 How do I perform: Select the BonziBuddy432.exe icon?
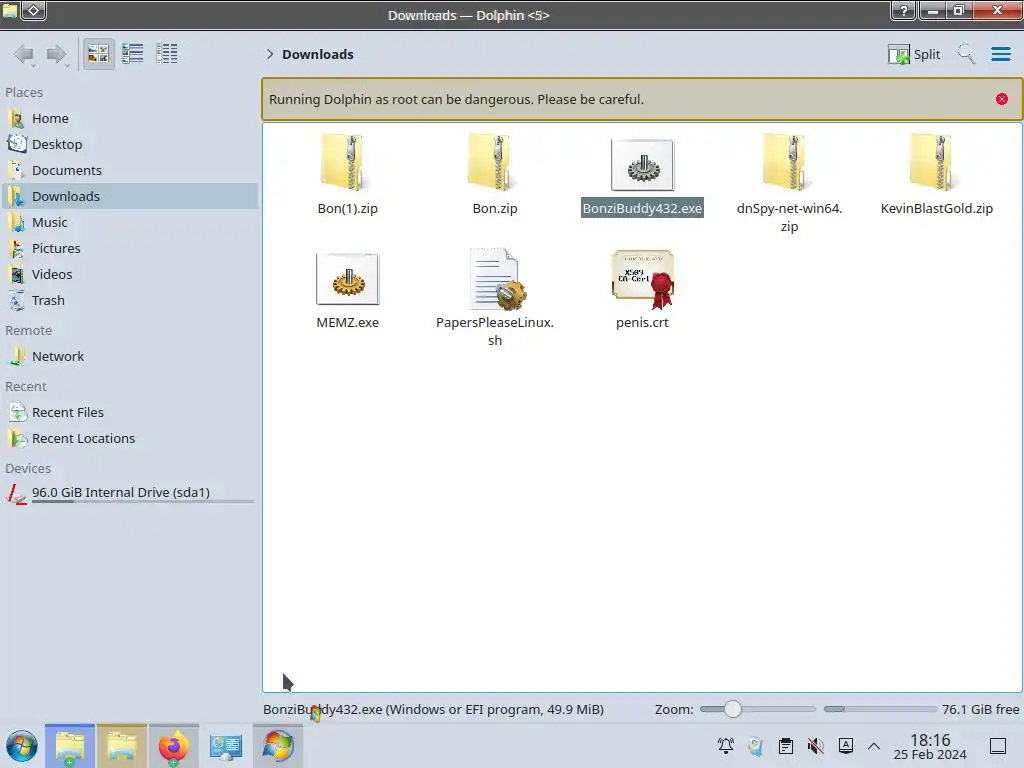642,165
